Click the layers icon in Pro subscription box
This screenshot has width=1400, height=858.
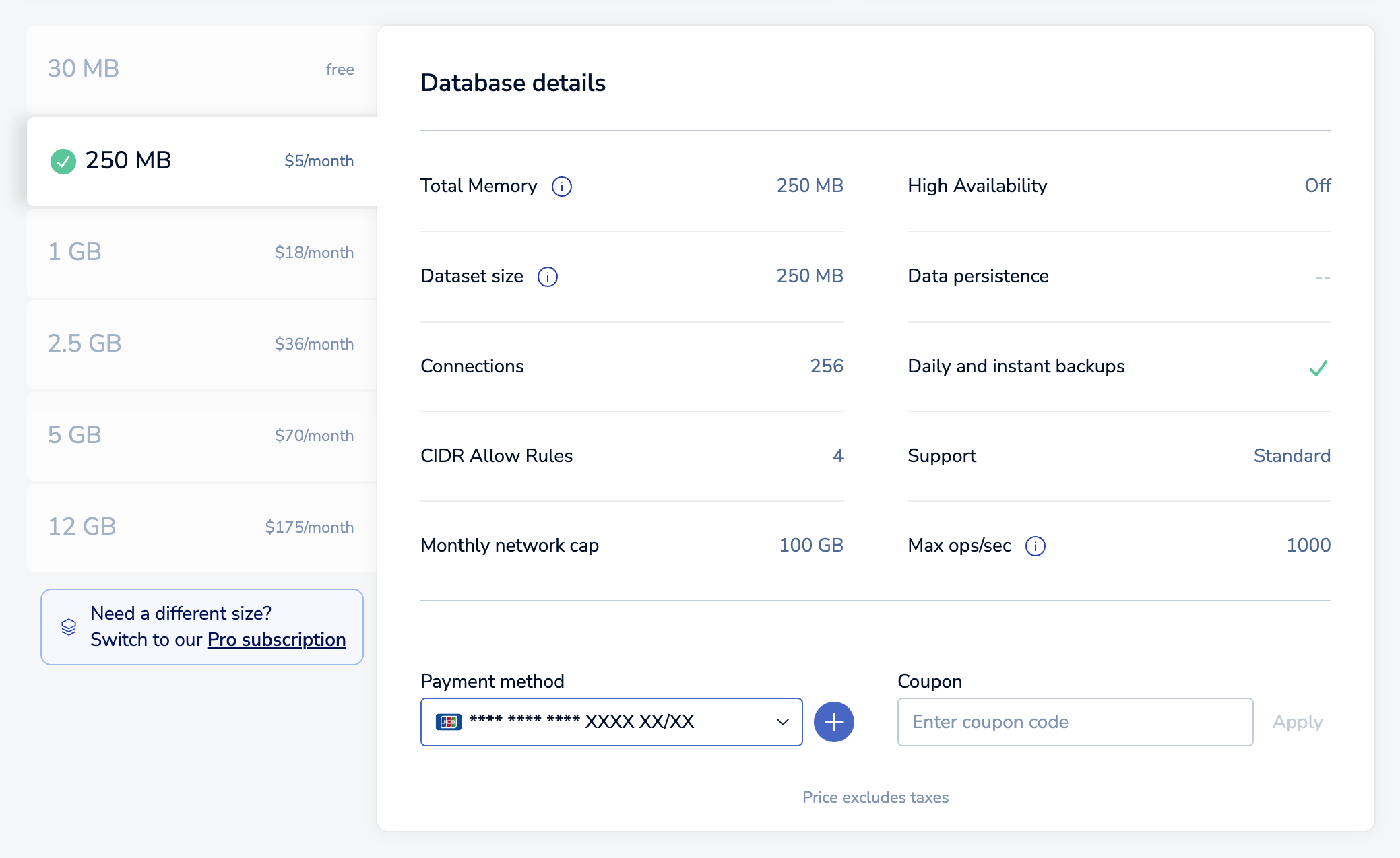click(x=69, y=627)
